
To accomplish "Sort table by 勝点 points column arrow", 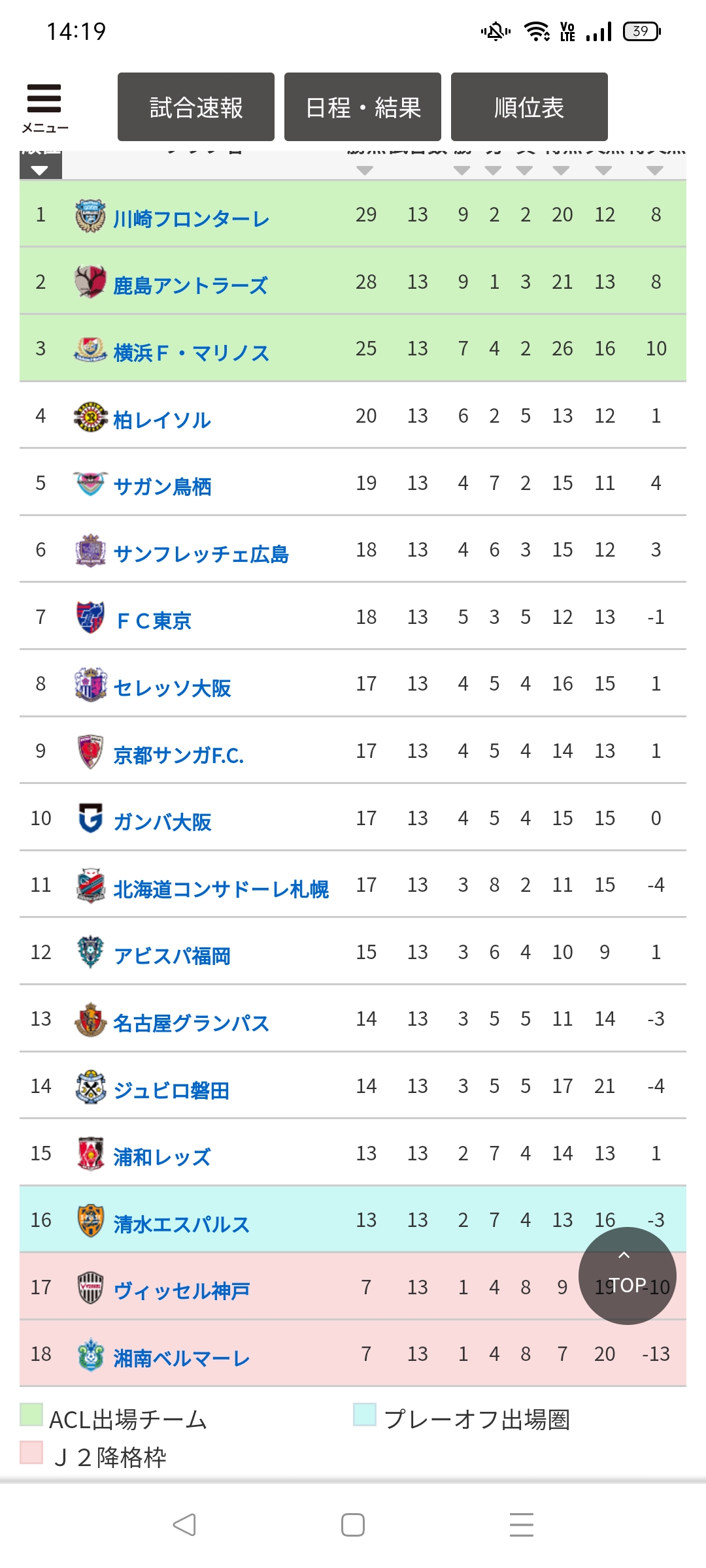I will [x=365, y=170].
